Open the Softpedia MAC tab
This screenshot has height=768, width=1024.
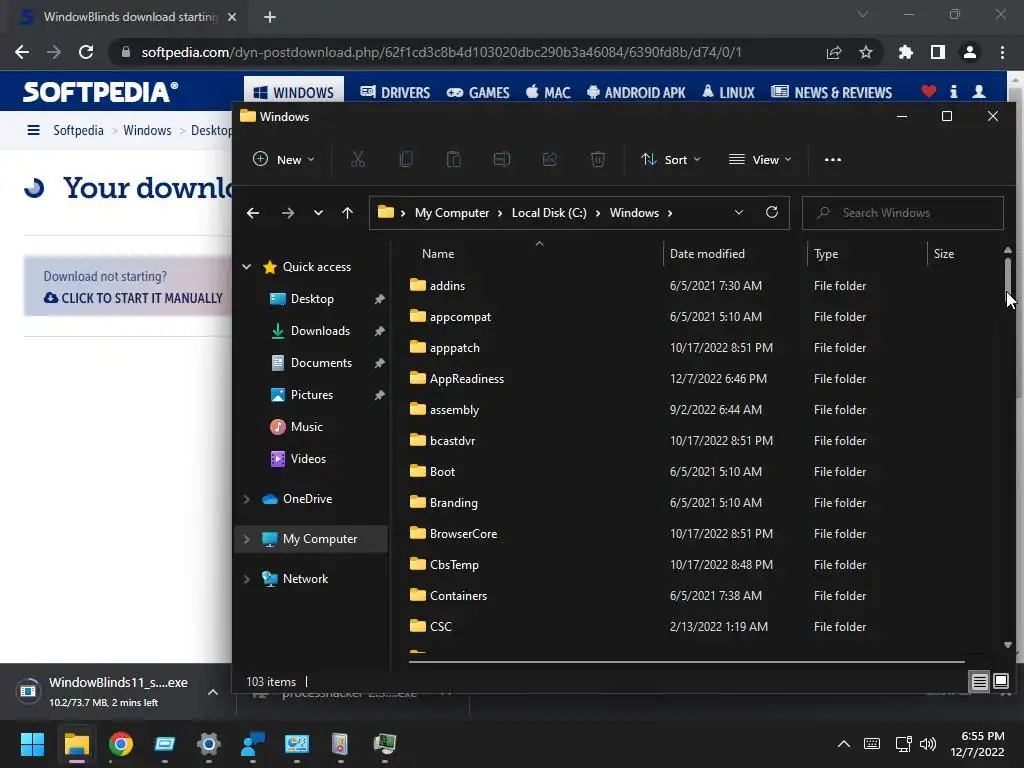pyautogui.click(x=549, y=92)
